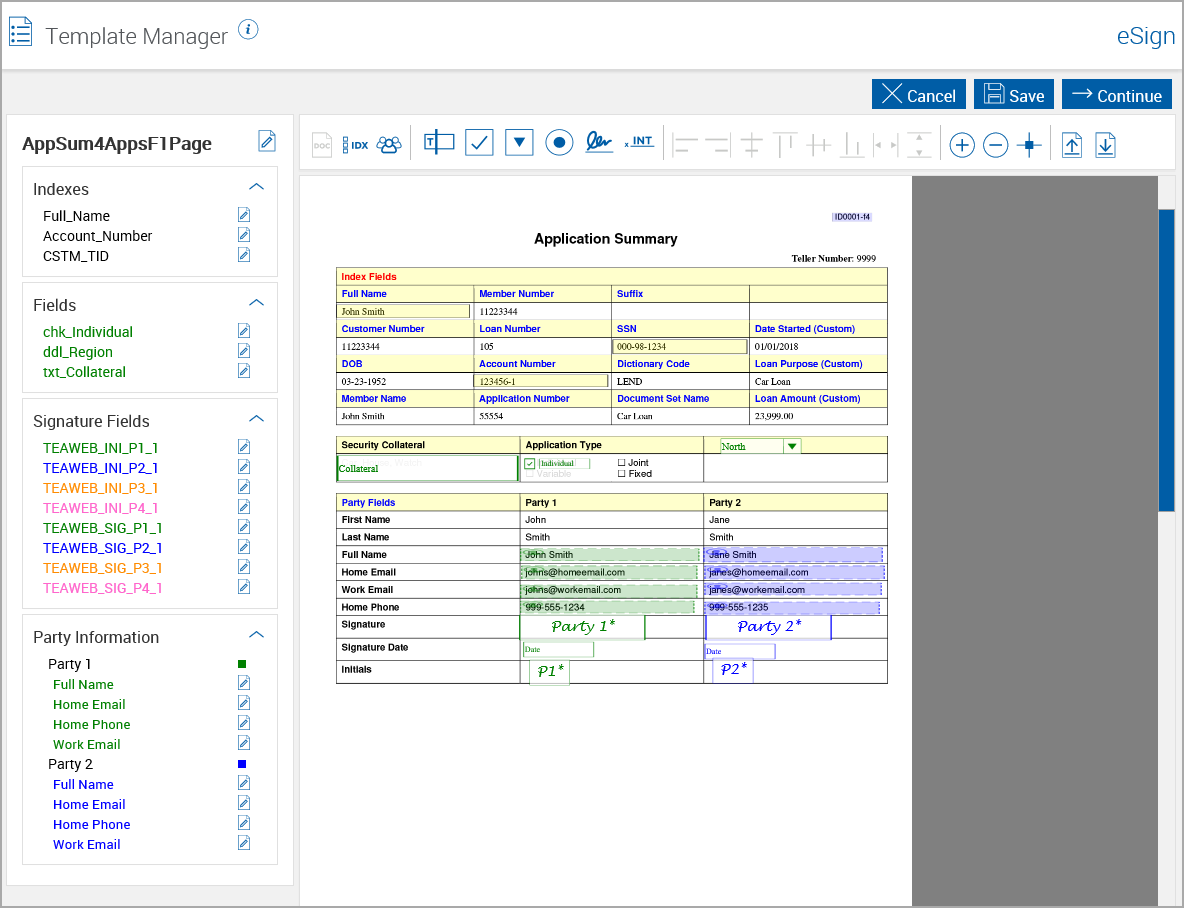This screenshot has height=908, width=1184.
Task: Click the Party 2 blue color swatch
Action: [x=242, y=764]
